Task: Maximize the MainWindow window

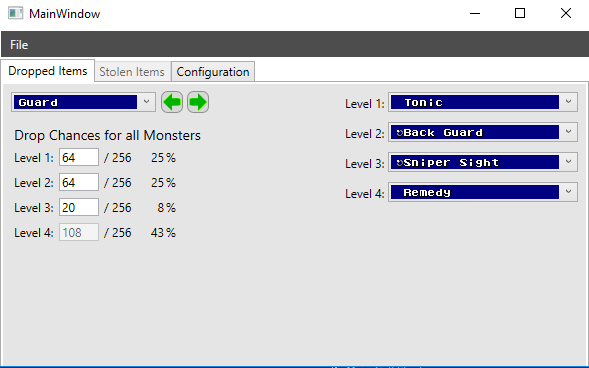Action: (520, 14)
